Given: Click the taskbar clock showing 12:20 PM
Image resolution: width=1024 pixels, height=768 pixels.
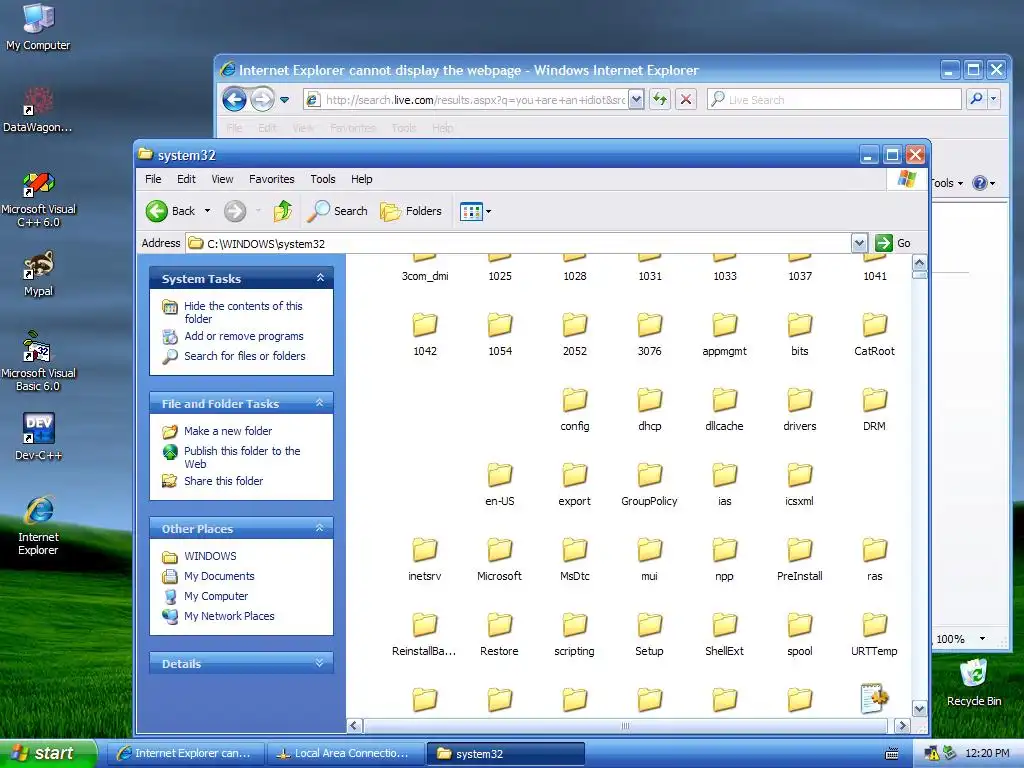Looking at the screenshot, I should (987, 754).
